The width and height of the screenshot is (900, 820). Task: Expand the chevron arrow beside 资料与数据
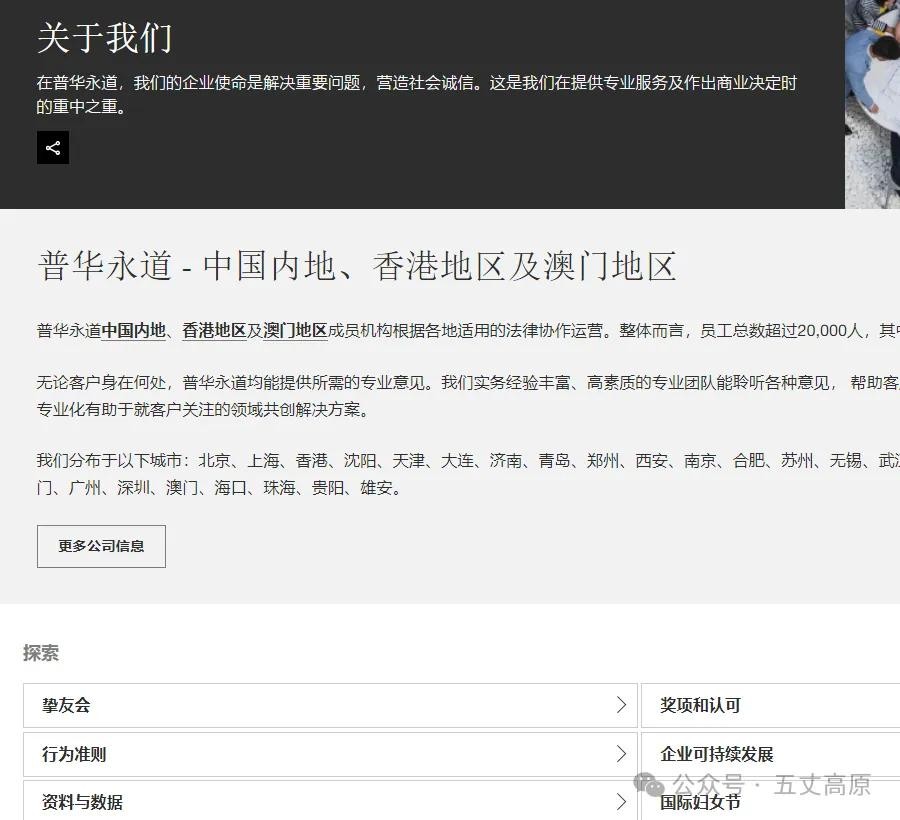[621, 802]
